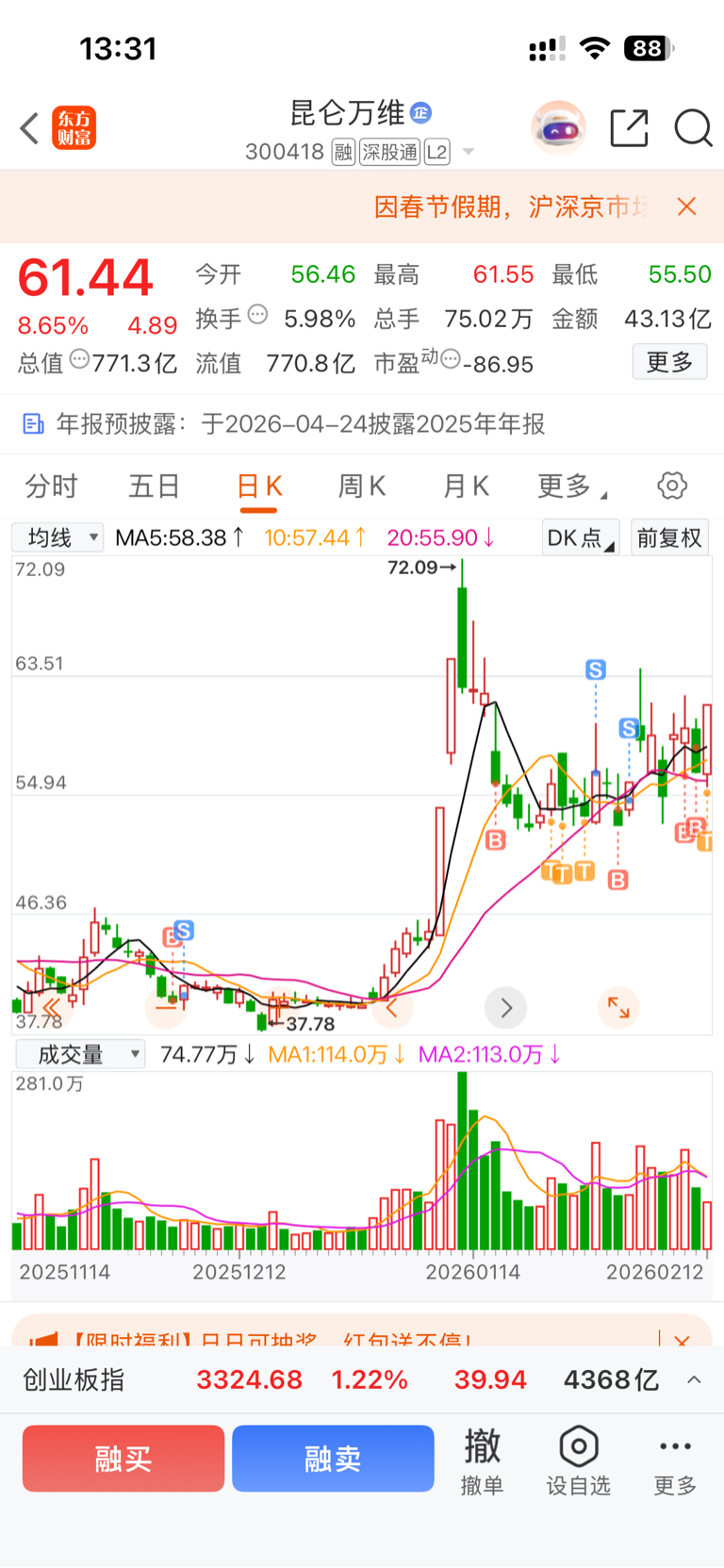Switch to the 分时 tab

coord(52,487)
